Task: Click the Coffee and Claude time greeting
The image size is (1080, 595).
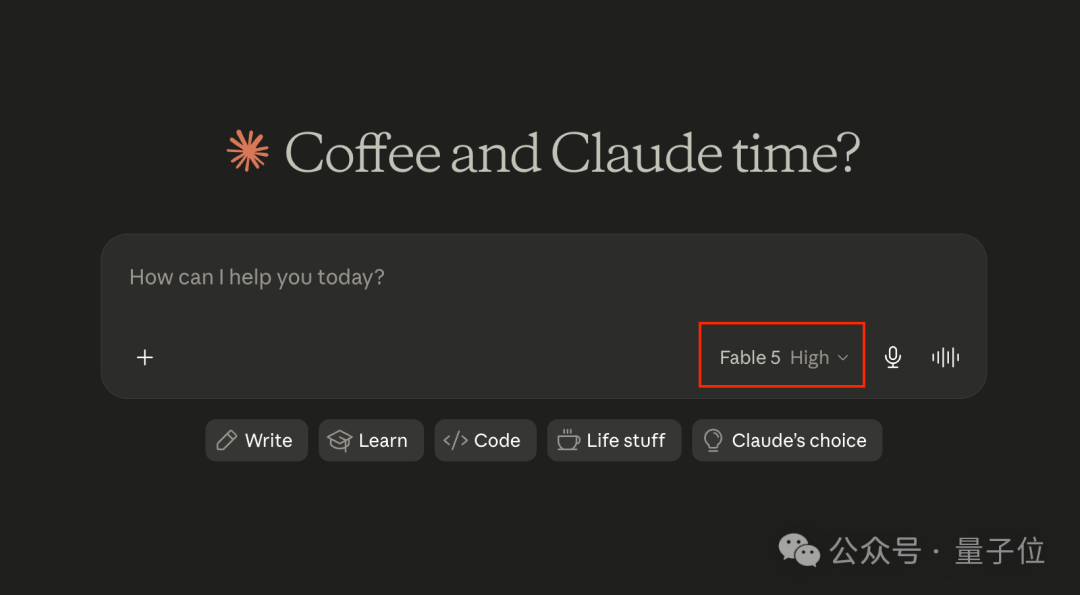Action: tap(572, 152)
